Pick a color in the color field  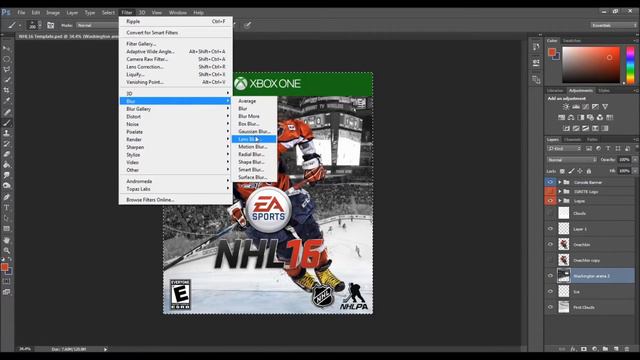591,65
